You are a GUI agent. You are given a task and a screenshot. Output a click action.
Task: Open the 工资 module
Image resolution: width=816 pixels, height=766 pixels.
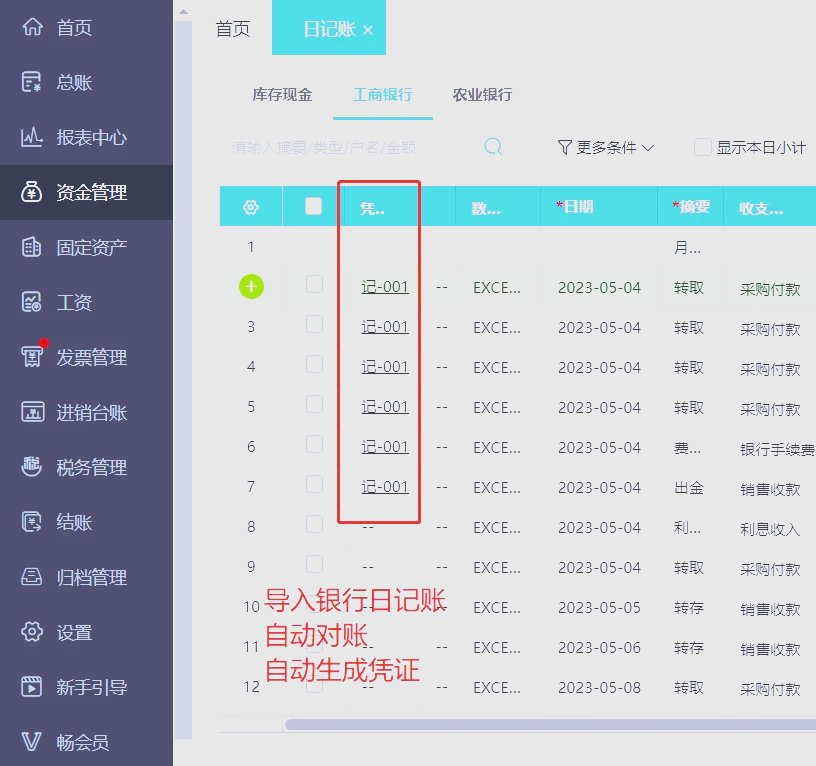click(60, 301)
